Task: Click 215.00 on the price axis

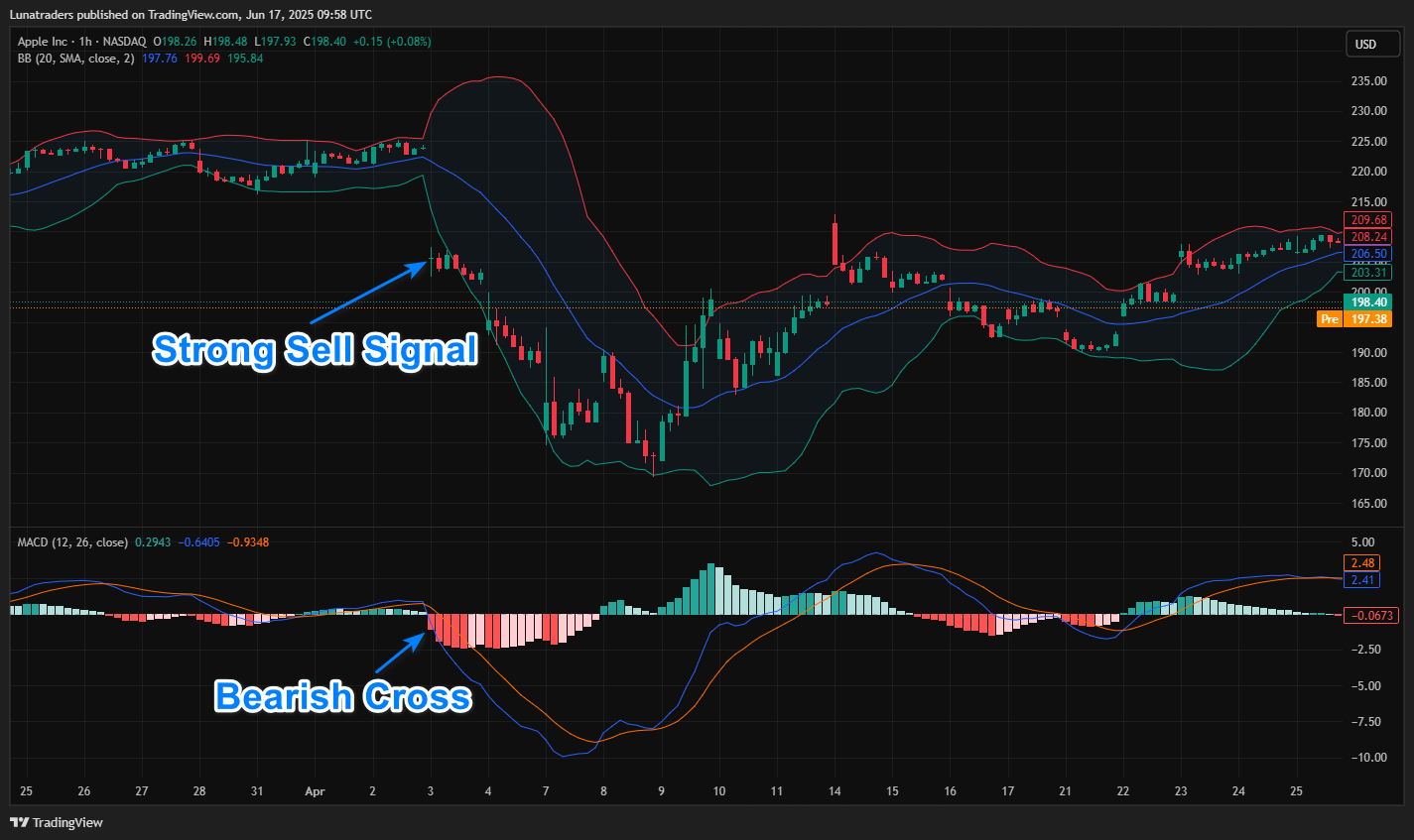Action: pyautogui.click(x=1368, y=202)
